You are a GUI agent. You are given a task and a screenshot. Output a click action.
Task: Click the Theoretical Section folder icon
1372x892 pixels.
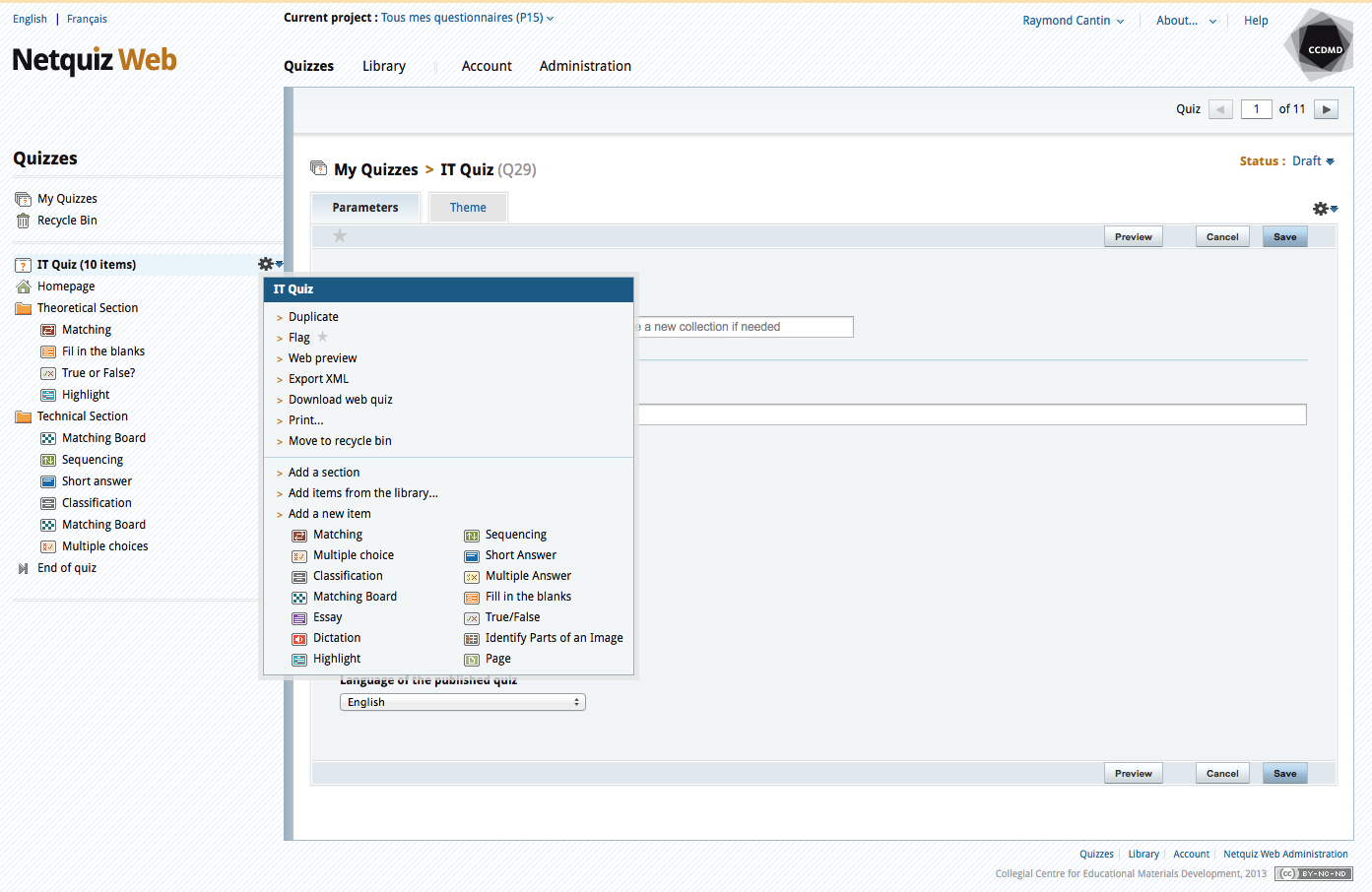[24, 308]
